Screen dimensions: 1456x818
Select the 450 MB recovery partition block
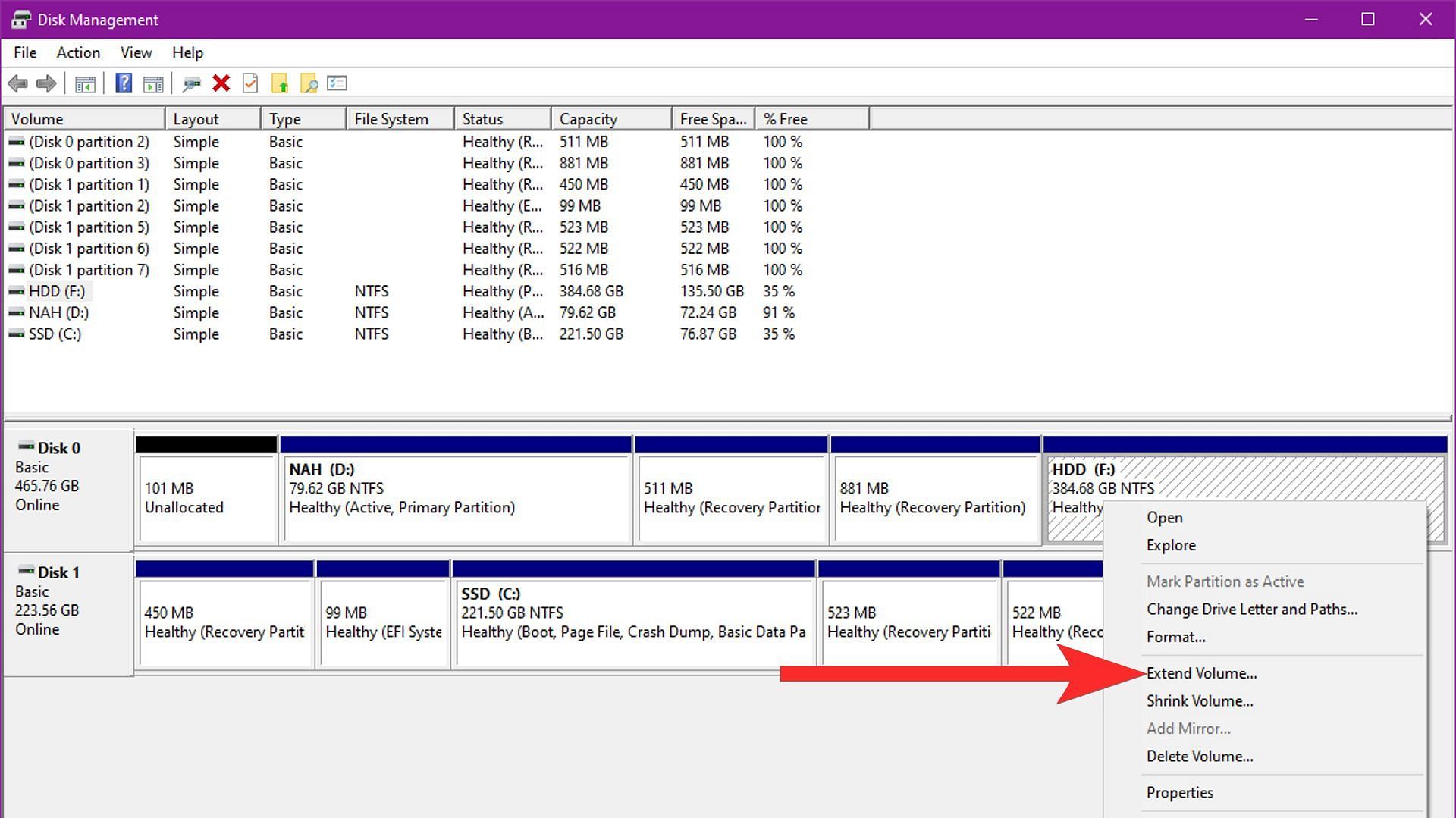tap(224, 614)
